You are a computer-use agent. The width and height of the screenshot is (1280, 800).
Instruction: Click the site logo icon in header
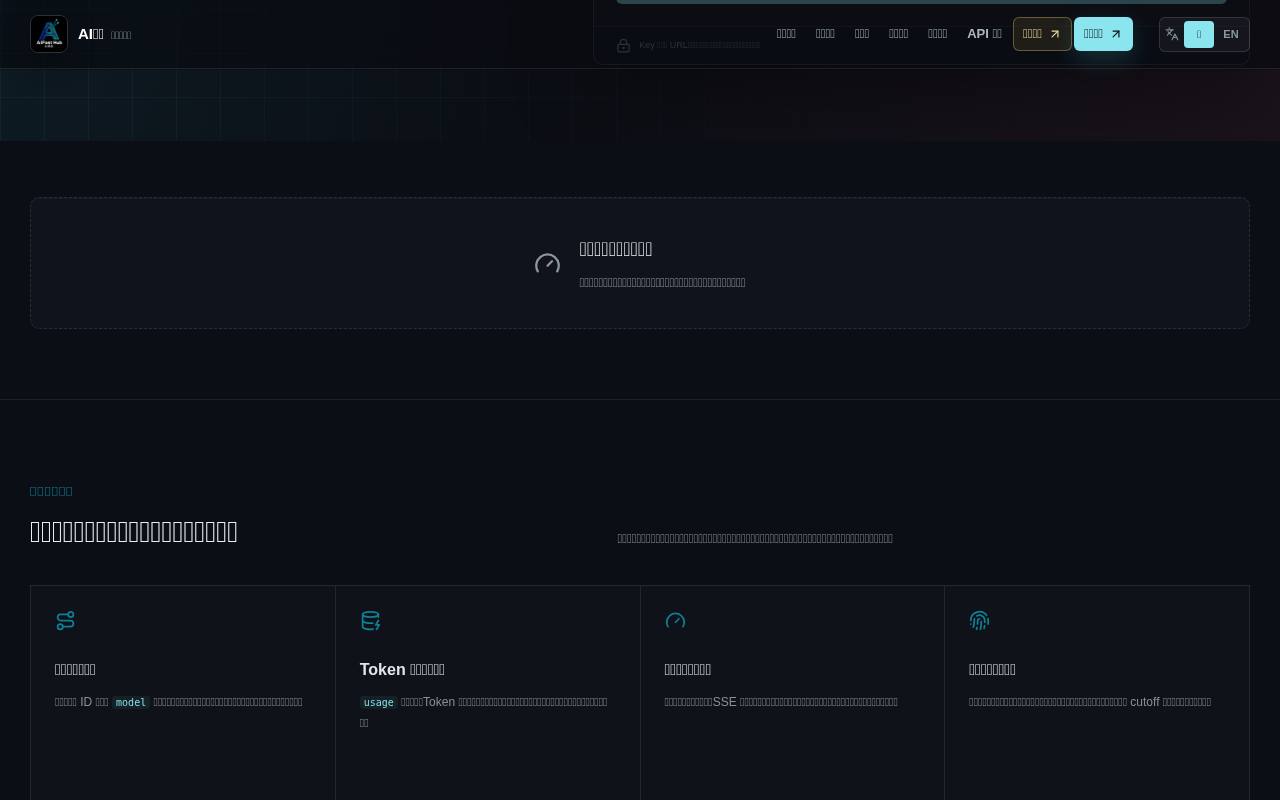pyautogui.click(x=49, y=34)
